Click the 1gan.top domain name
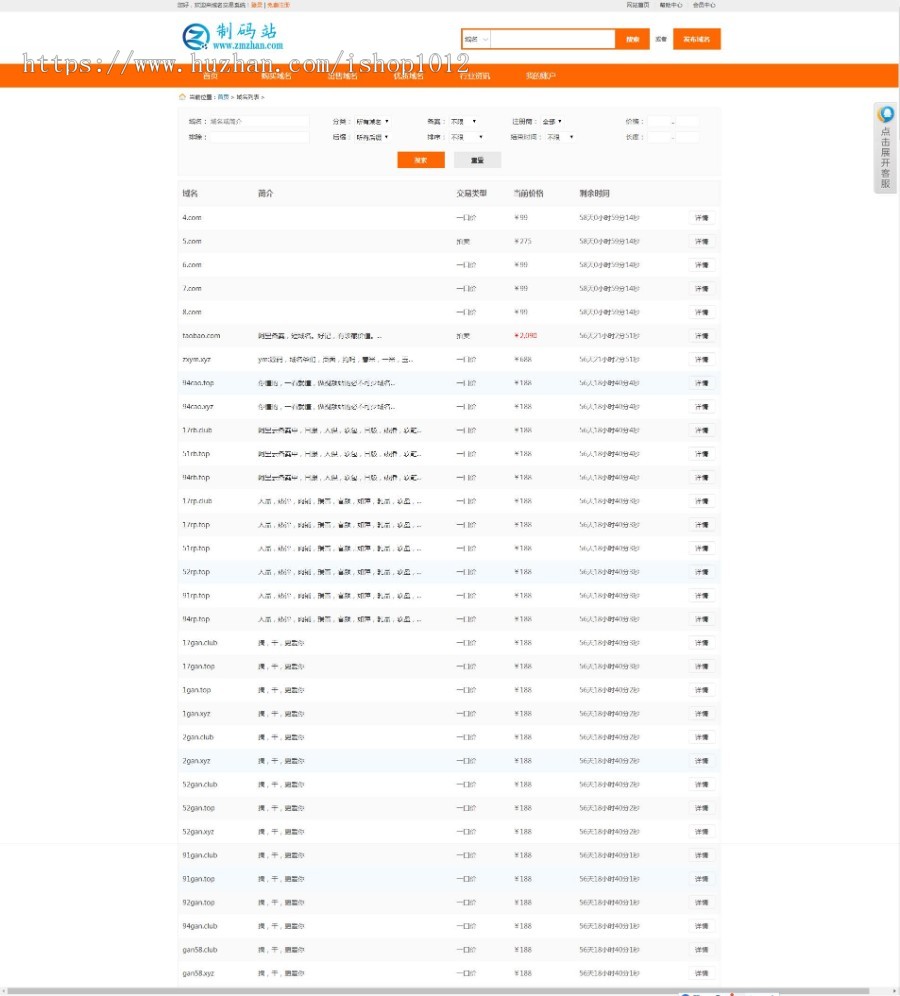The image size is (900, 996). click(x=196, y=690)
